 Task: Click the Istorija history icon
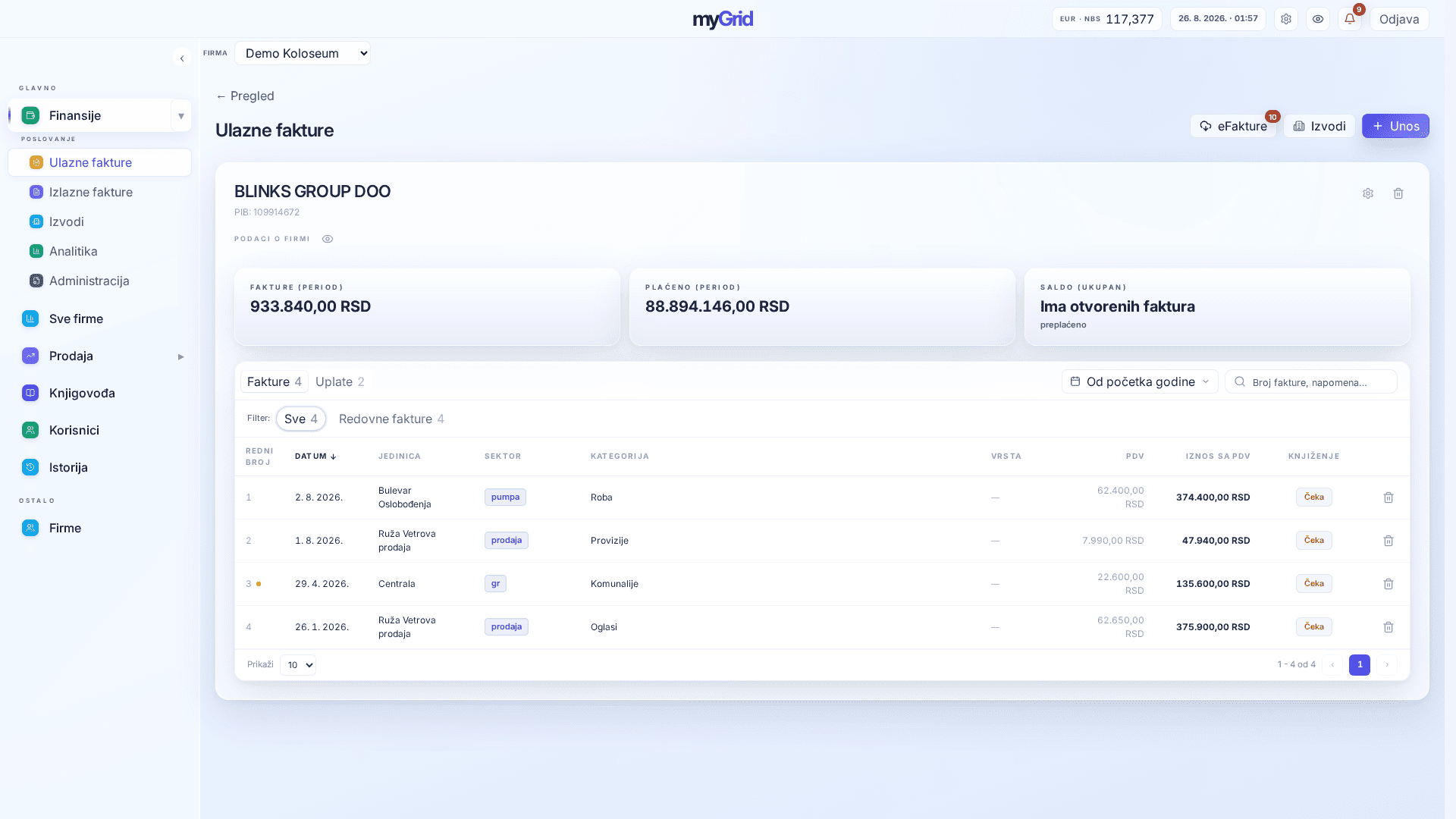(x=30, y=467)
